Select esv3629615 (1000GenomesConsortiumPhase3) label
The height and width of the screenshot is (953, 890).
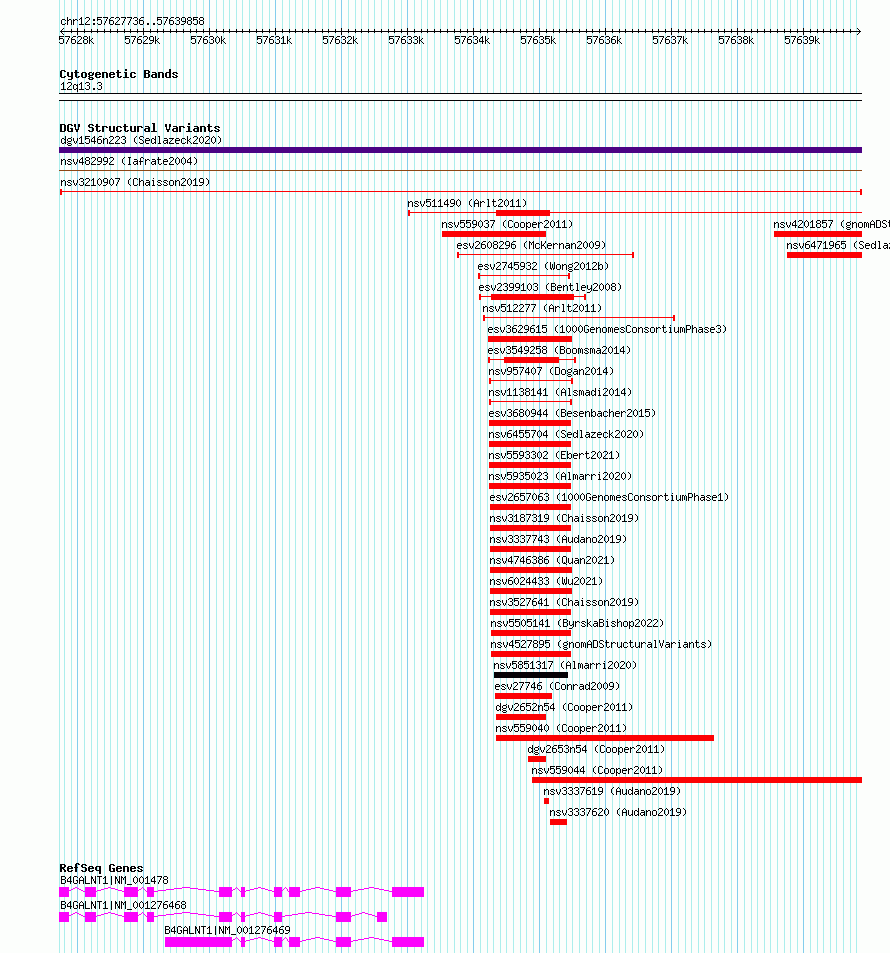click(607, 329)
